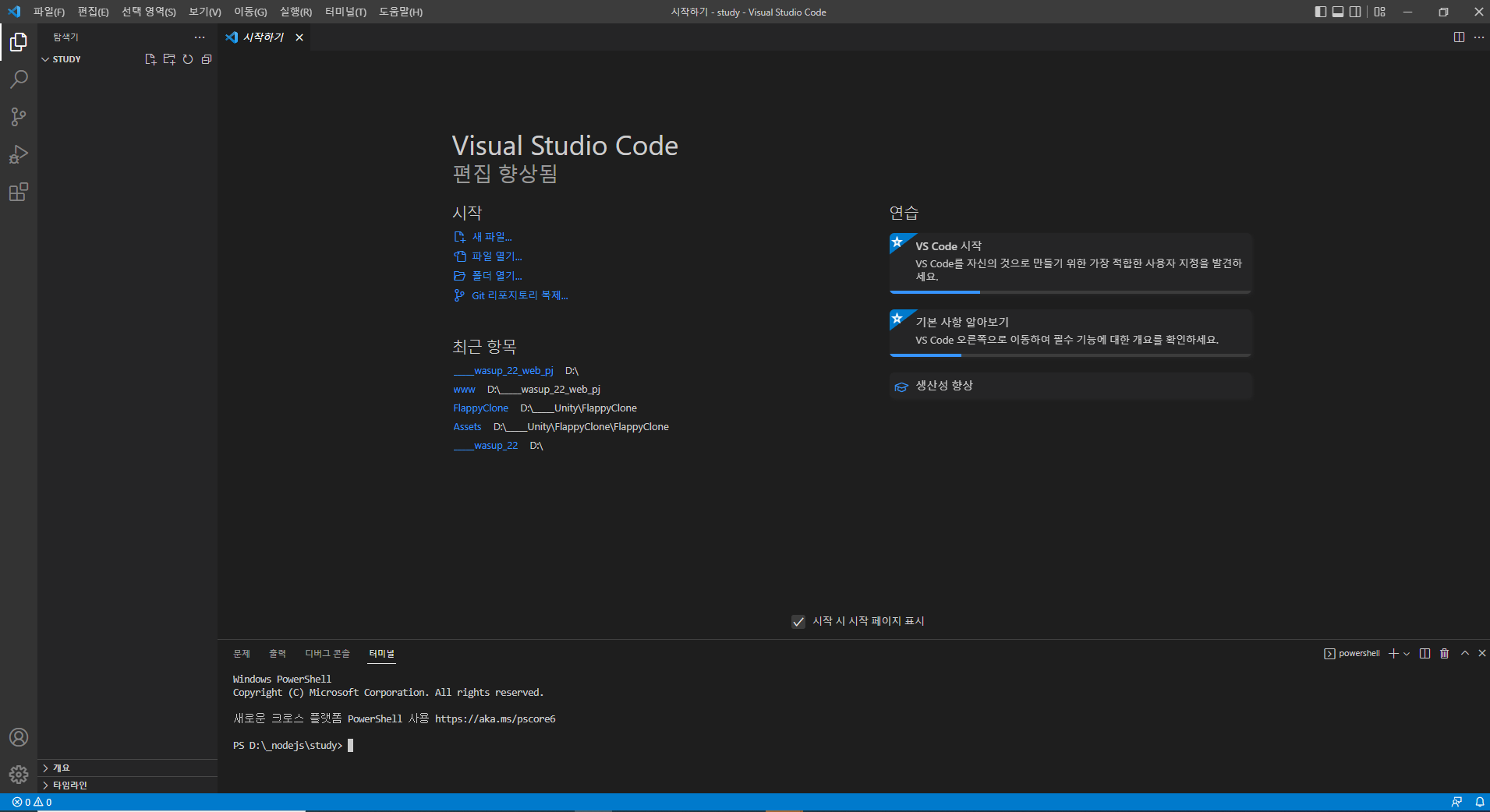The image size is (1490, 812).
Task: Open recent item Assets
Action: [467, 427]
